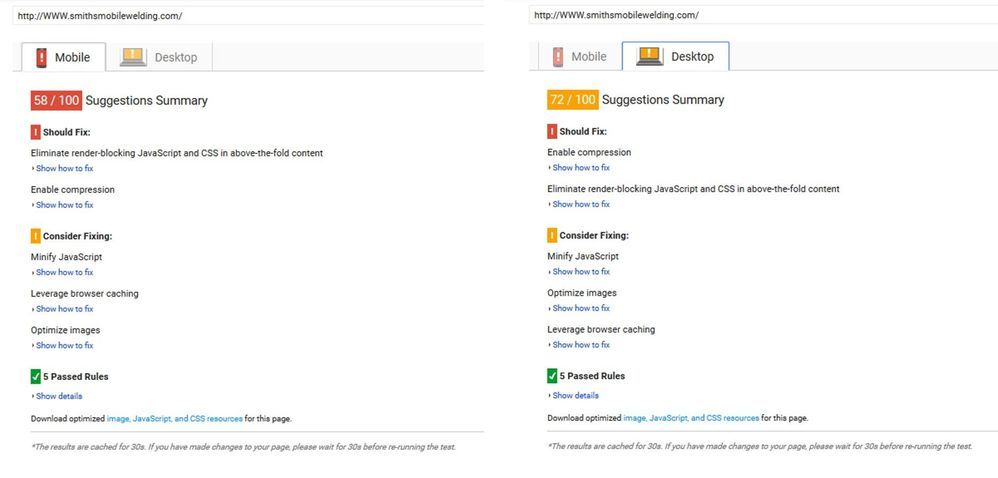Expand mobile fix for Enable compression

pos(62,205)
